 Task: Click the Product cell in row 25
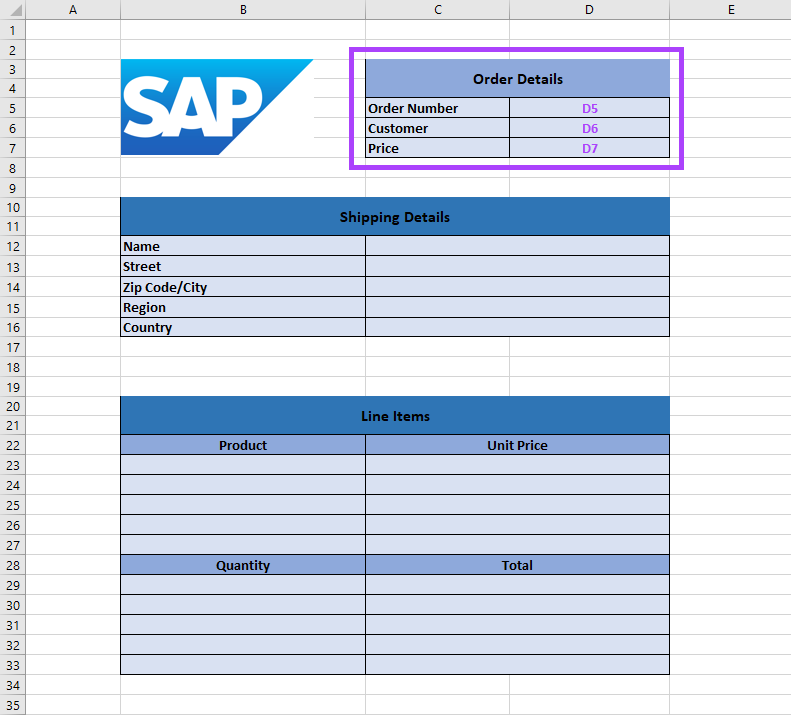[243, 505]
